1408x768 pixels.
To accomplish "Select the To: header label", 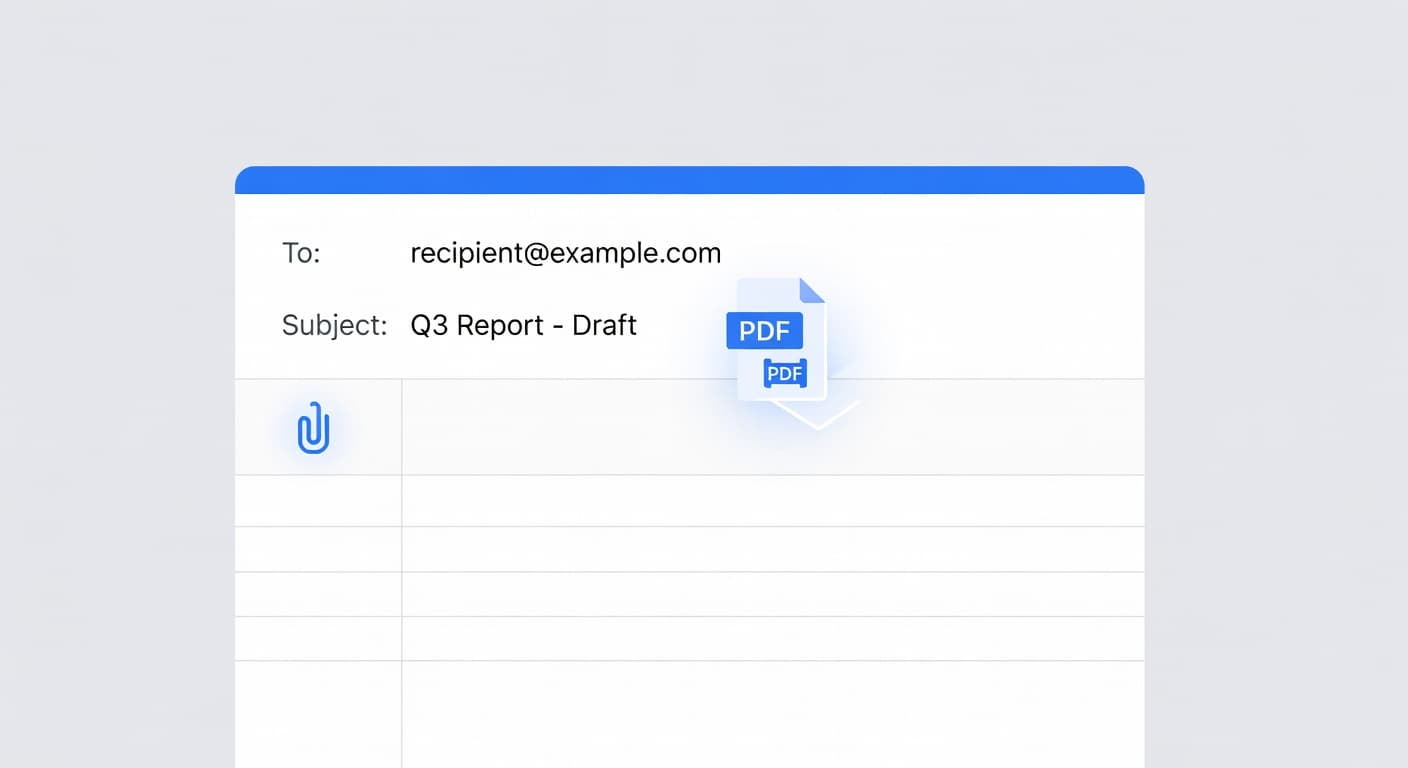I will 300,253.
